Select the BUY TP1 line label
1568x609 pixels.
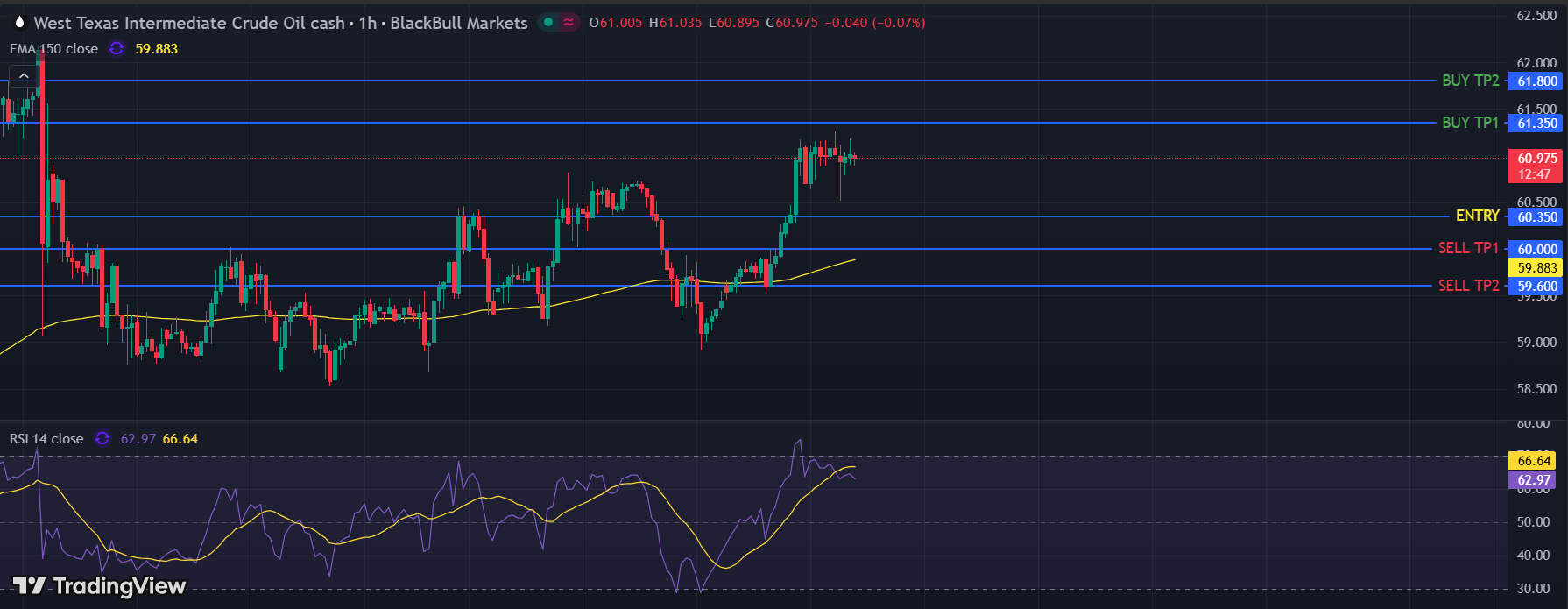point(1470,123)
